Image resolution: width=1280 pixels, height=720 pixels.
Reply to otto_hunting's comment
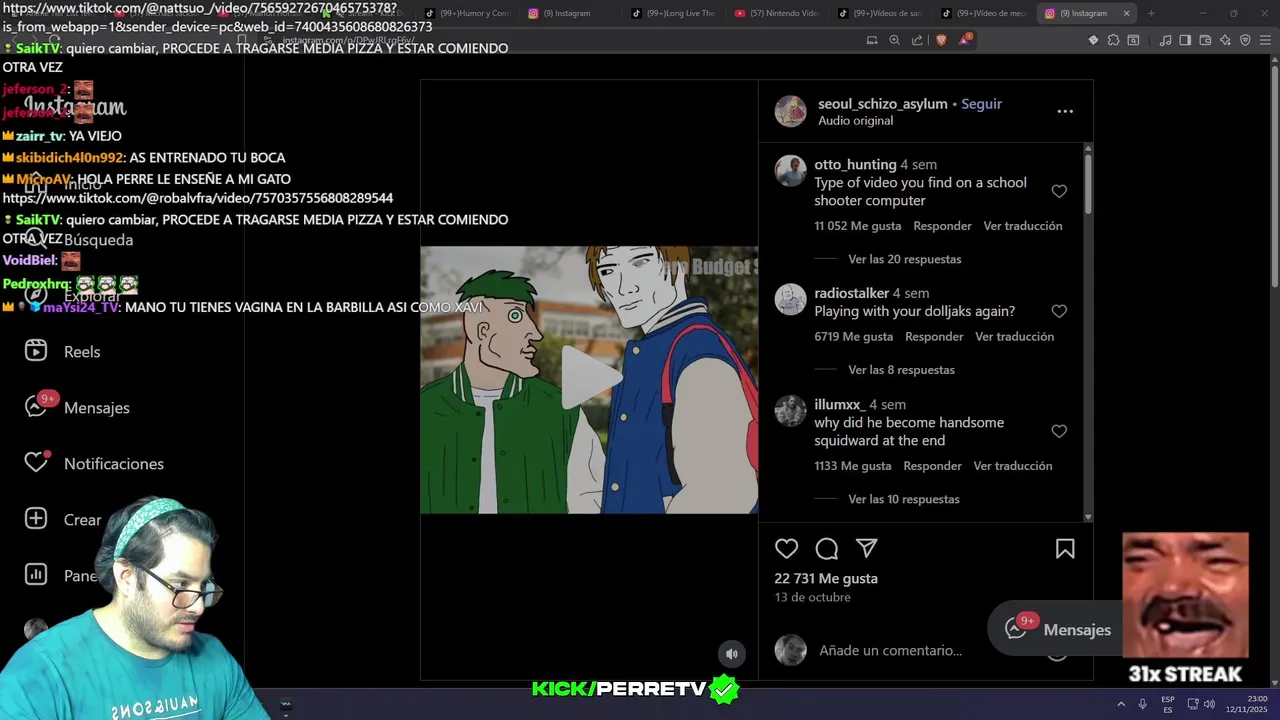pyautogui.click(x=942, y=226)
